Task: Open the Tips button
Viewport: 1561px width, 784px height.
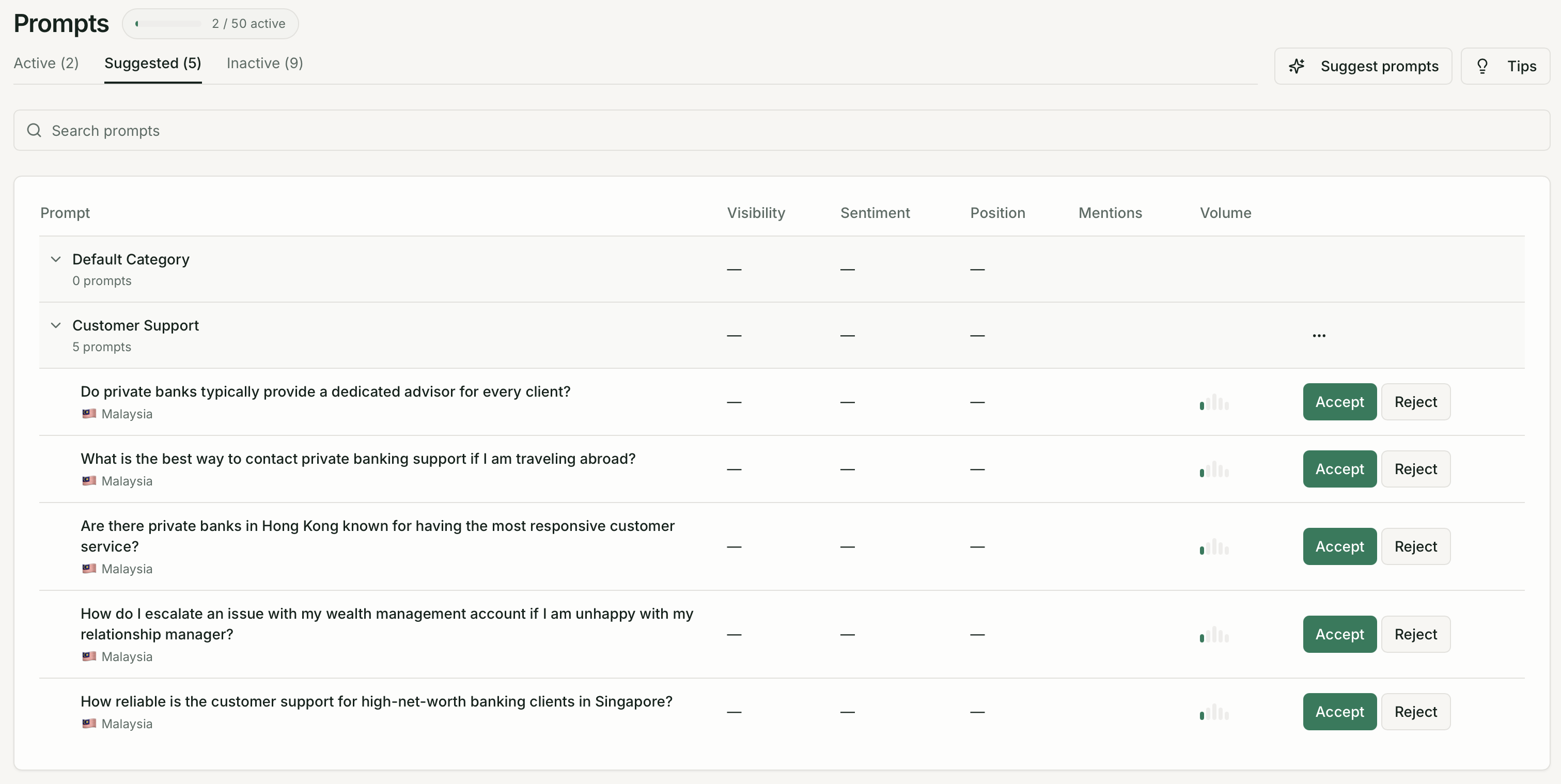Action: (1505, 66)
